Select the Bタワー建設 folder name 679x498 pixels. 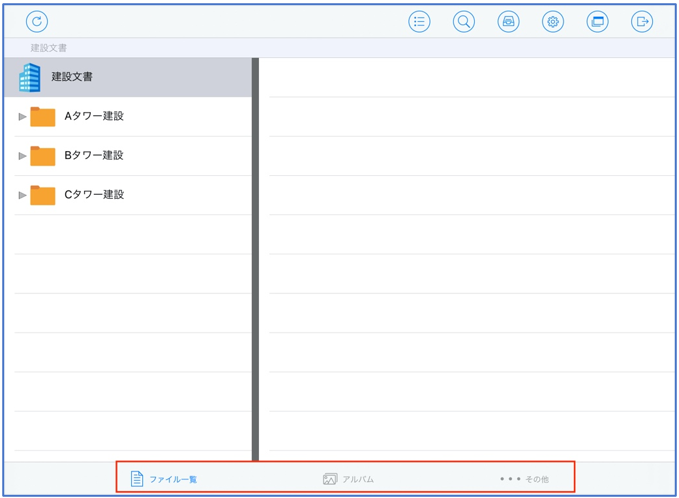tap(94, 155)
